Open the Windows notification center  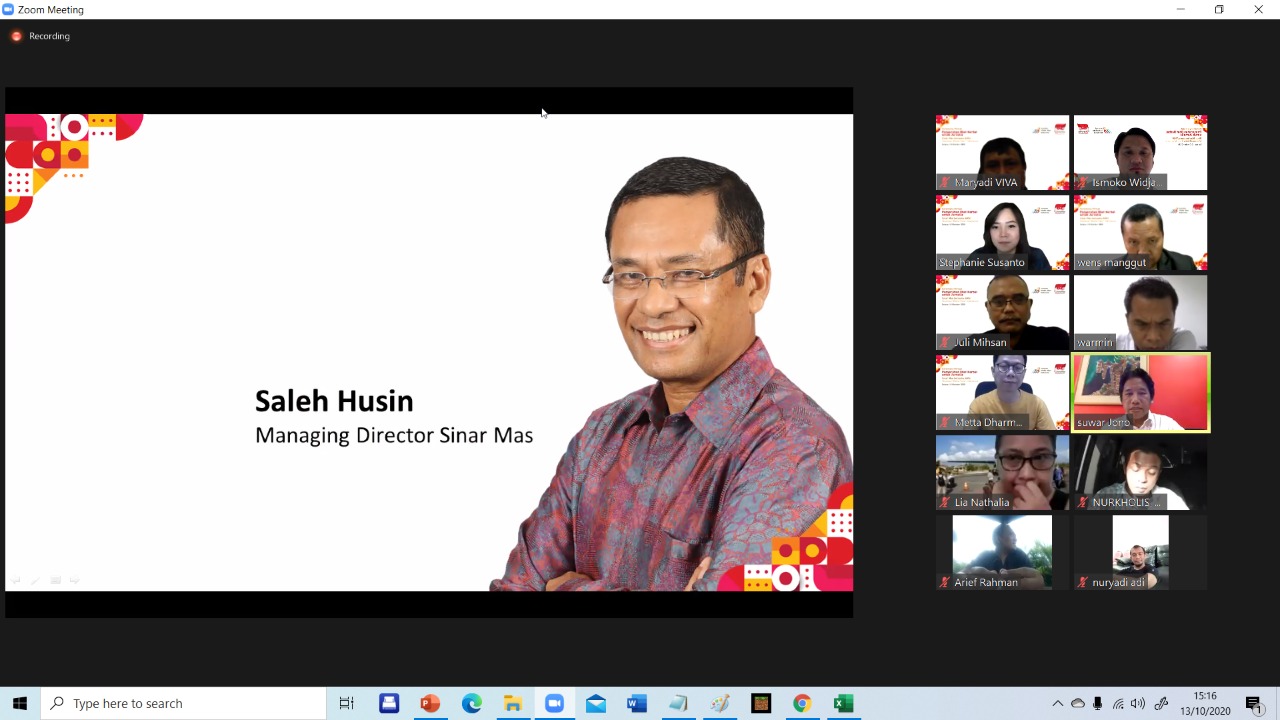coord(1254,704)
